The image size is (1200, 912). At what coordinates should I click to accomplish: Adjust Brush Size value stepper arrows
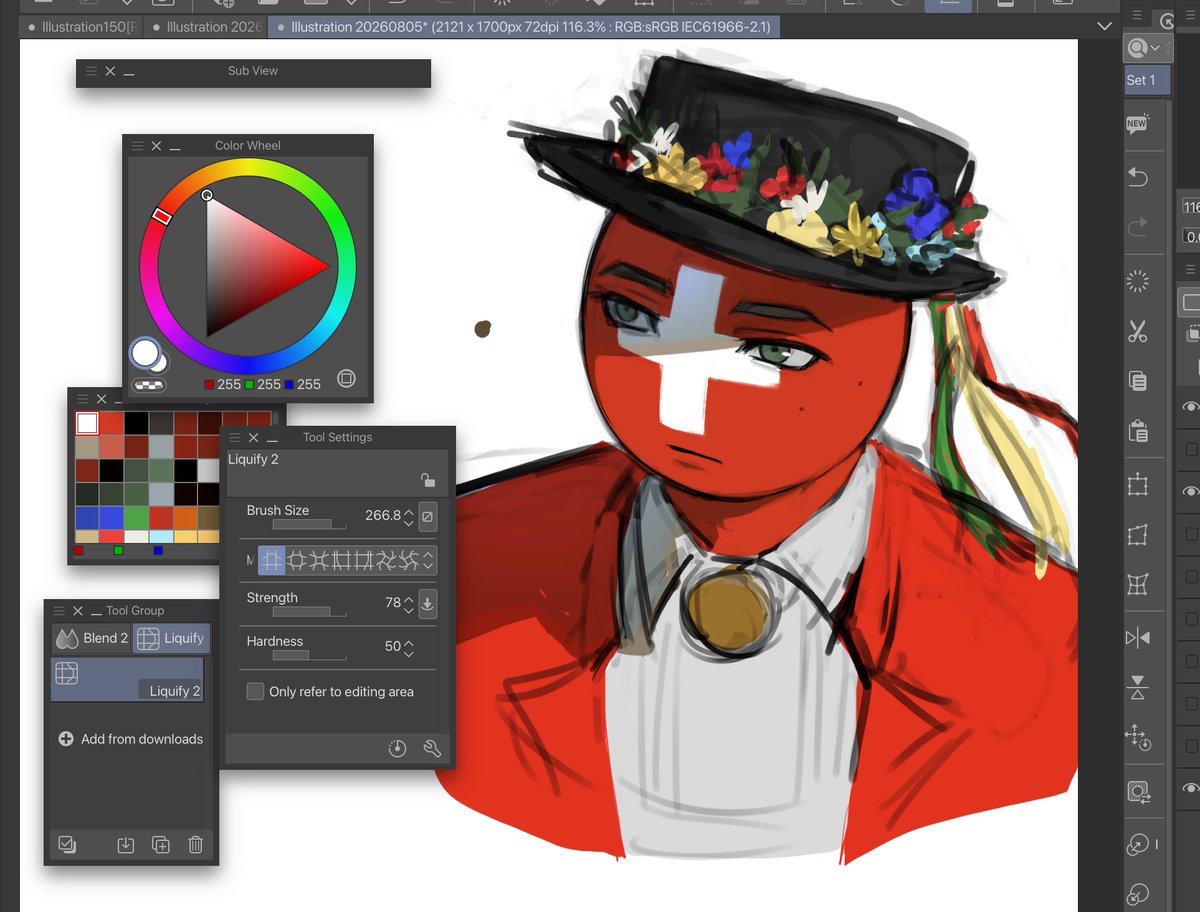click(409, 516)
